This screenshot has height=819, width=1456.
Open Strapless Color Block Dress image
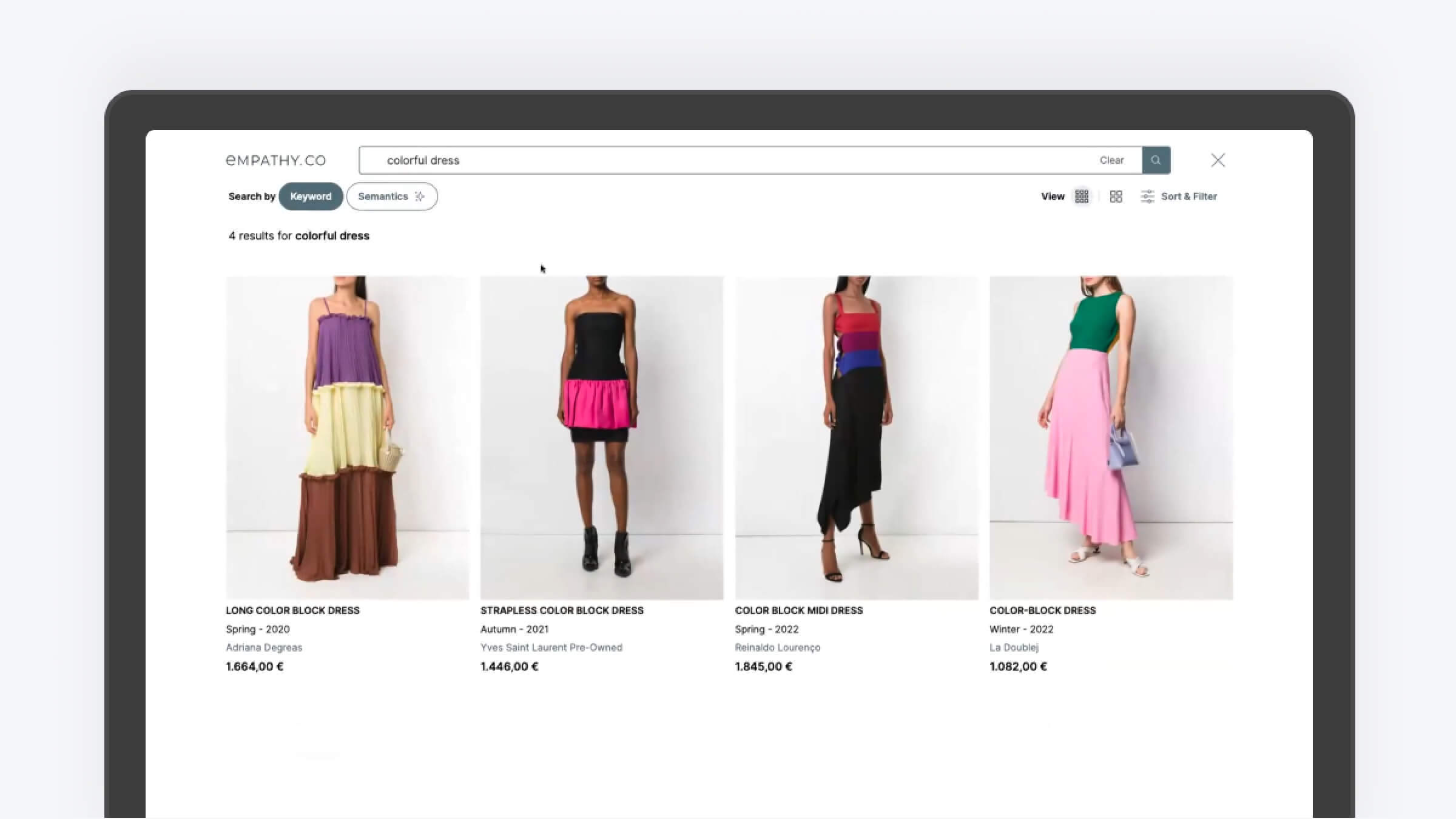tap(601, 437)
